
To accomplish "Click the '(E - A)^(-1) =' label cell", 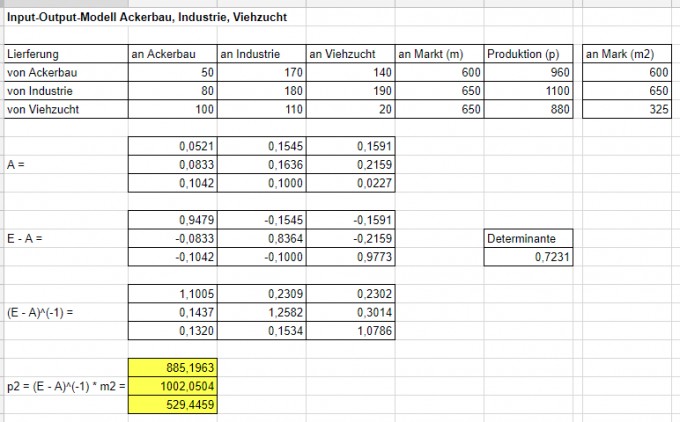I will point(66,312).
